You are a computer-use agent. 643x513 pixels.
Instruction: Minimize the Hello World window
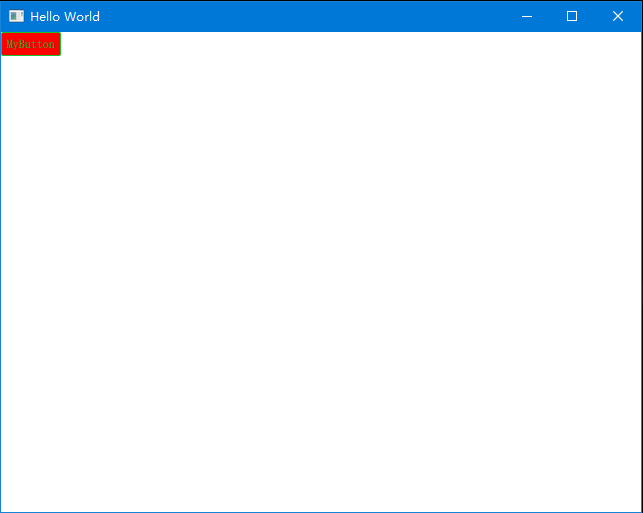[527, 16]
